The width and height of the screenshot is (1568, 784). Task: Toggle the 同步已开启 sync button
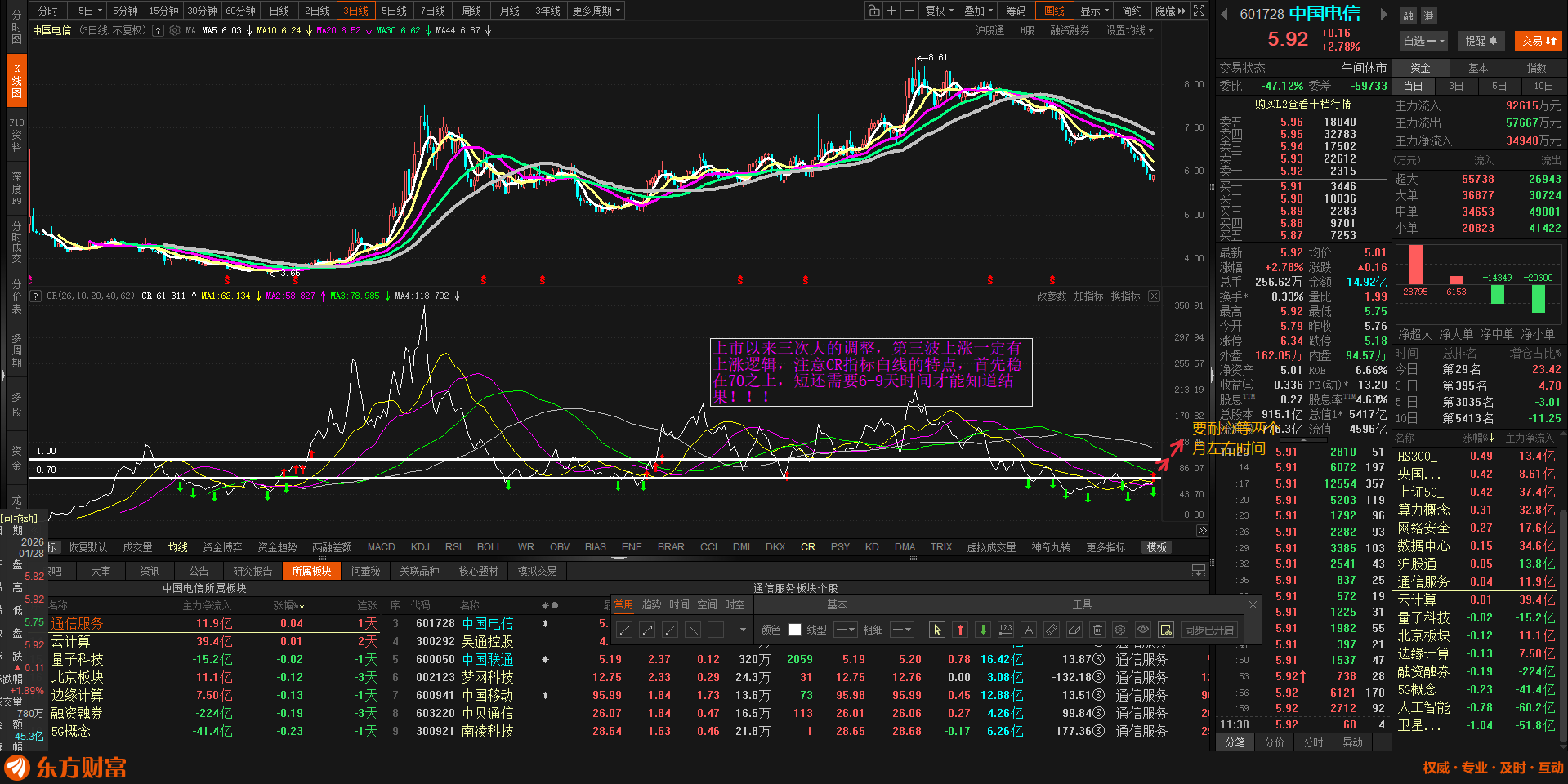pyautogui.click(x=1209, y=630)
